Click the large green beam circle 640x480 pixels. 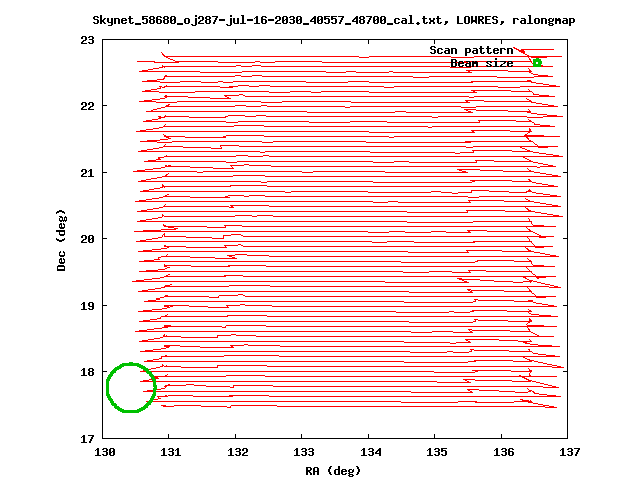click(x=131, y=388)
